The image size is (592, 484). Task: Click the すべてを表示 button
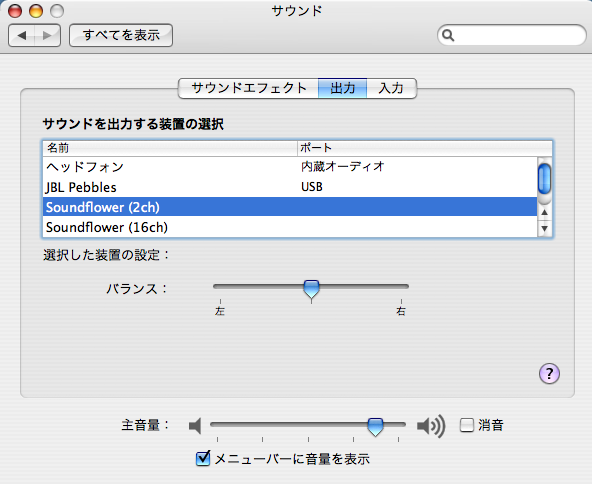[121, 35]
